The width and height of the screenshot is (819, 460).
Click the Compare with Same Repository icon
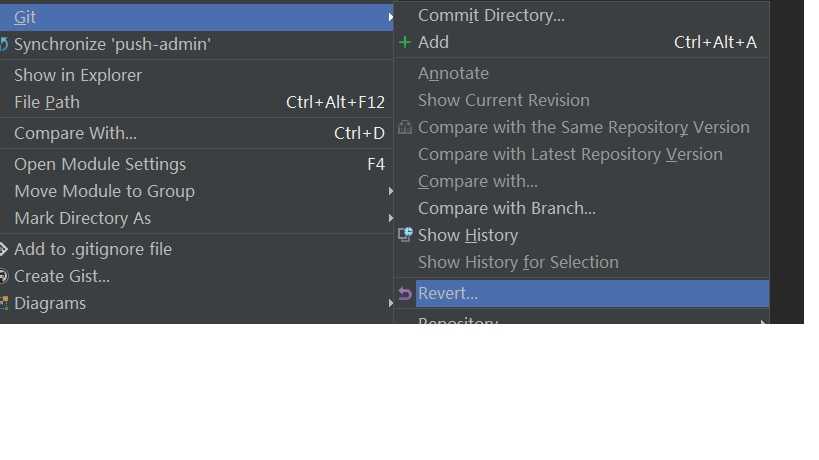point(405,128)
